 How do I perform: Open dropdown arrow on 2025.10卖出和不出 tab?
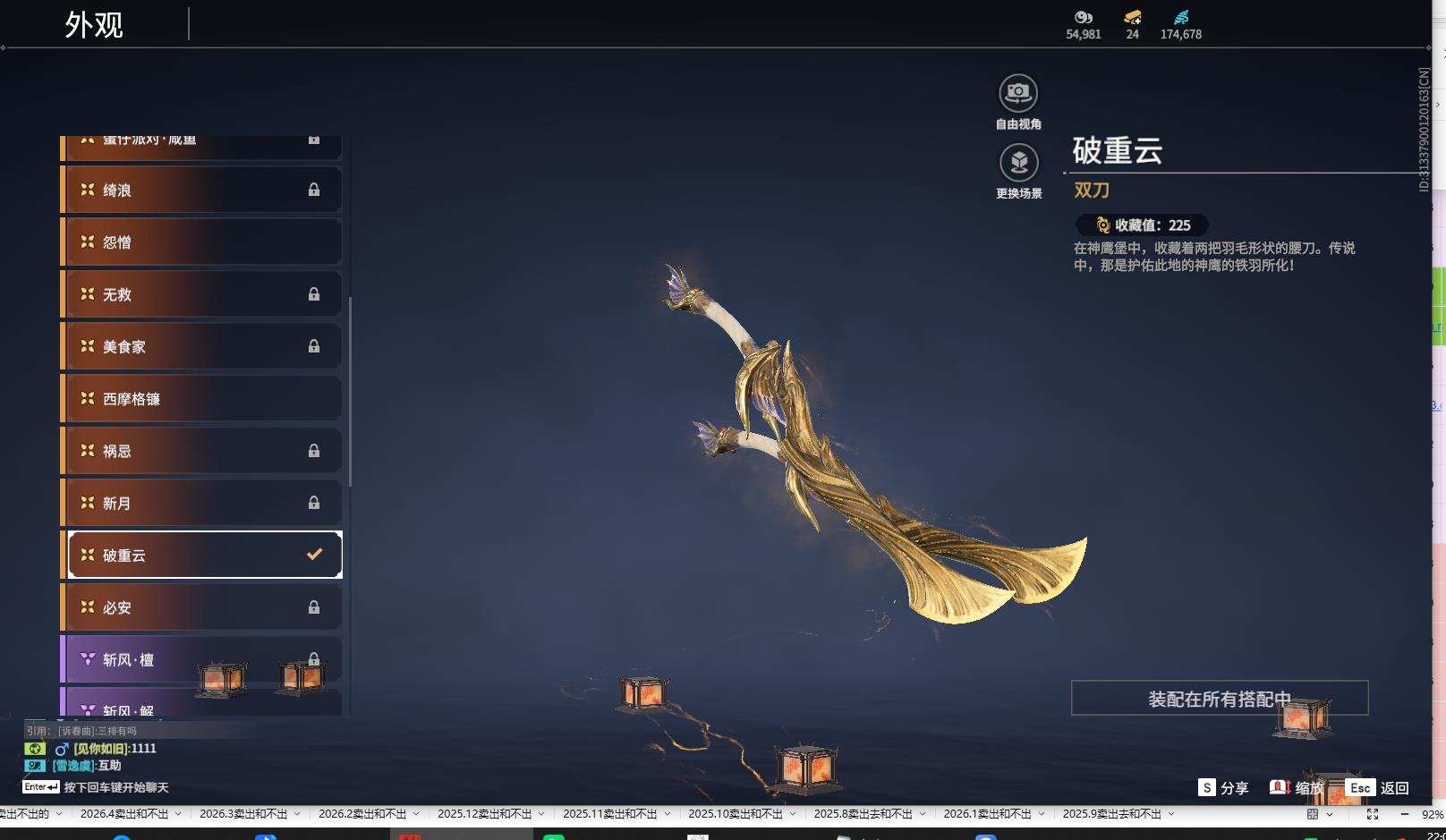pyautogui.click(x=793, y=814)
